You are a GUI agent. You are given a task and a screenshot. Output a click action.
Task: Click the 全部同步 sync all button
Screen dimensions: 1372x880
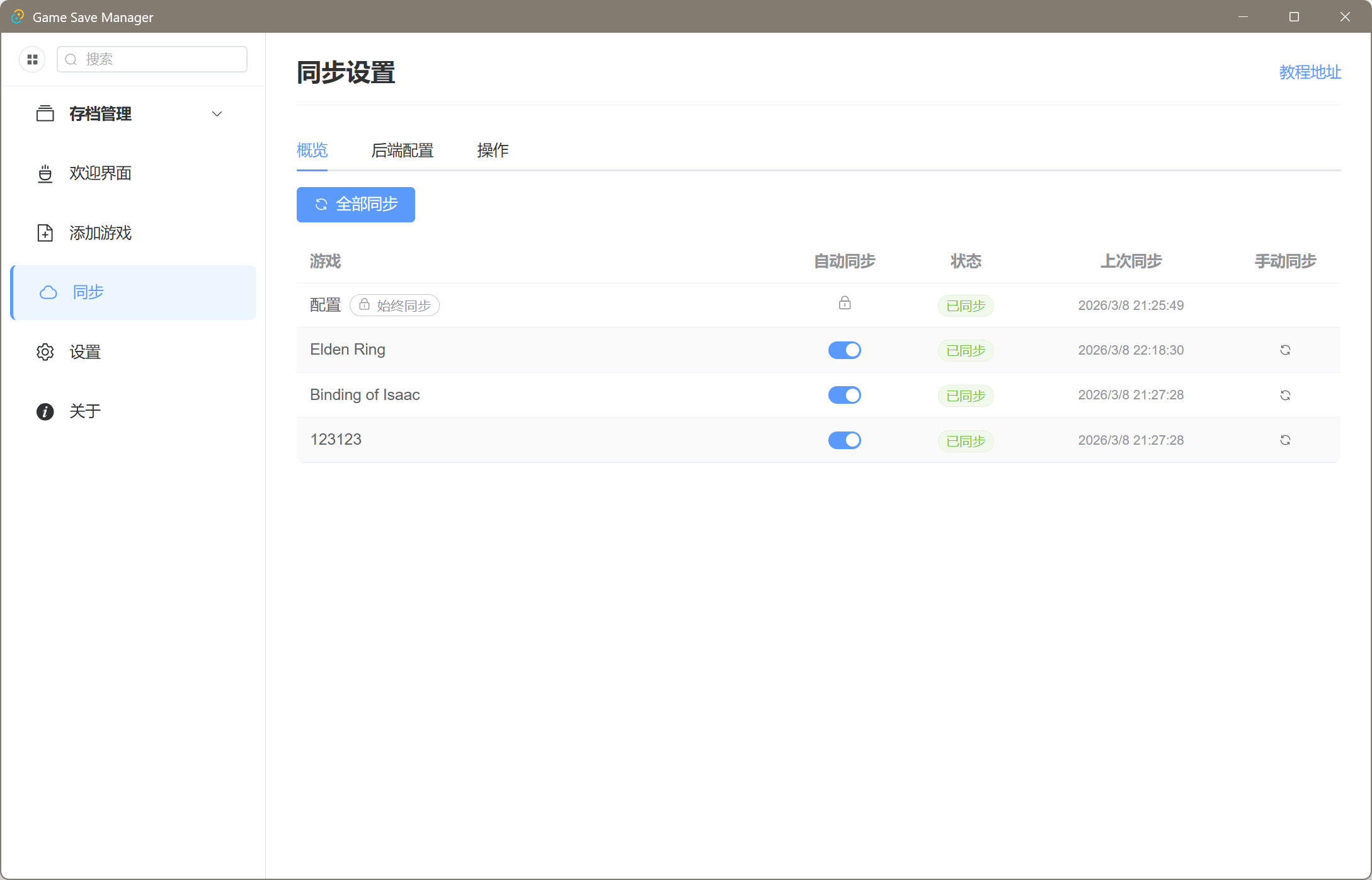(x=355, y=204)
